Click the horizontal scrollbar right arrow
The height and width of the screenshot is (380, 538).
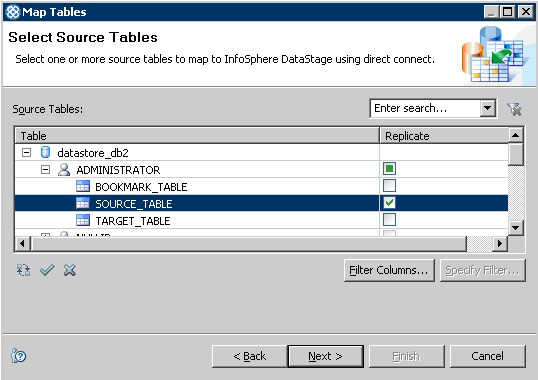(500, 244)
